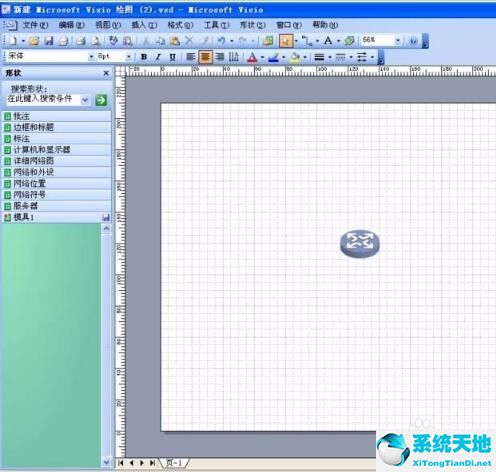Toggle bold formatting
This screenshot has height=472, width=496.
coord(144,57)
